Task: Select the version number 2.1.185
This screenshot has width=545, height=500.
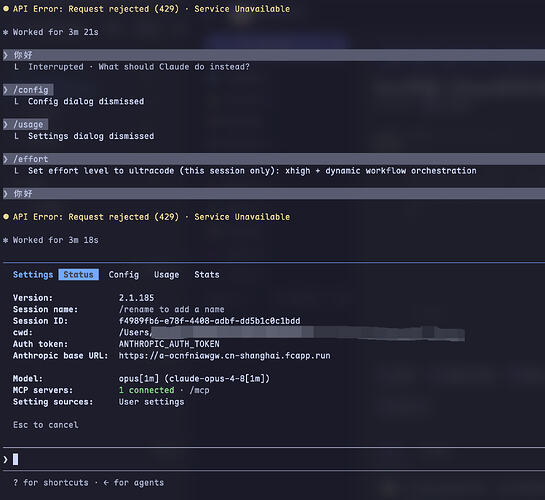Action: click(136, 298)
